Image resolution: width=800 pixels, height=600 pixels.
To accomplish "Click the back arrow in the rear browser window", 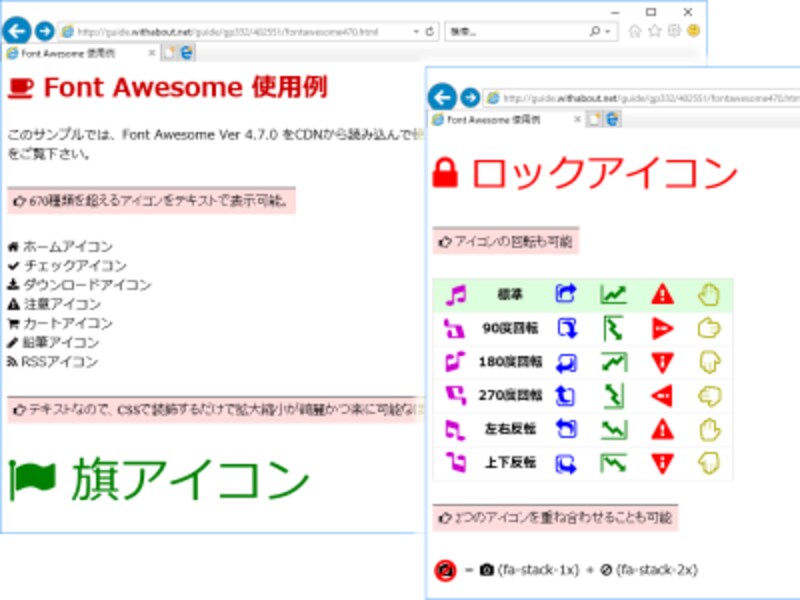I will [x=17, y=31].
